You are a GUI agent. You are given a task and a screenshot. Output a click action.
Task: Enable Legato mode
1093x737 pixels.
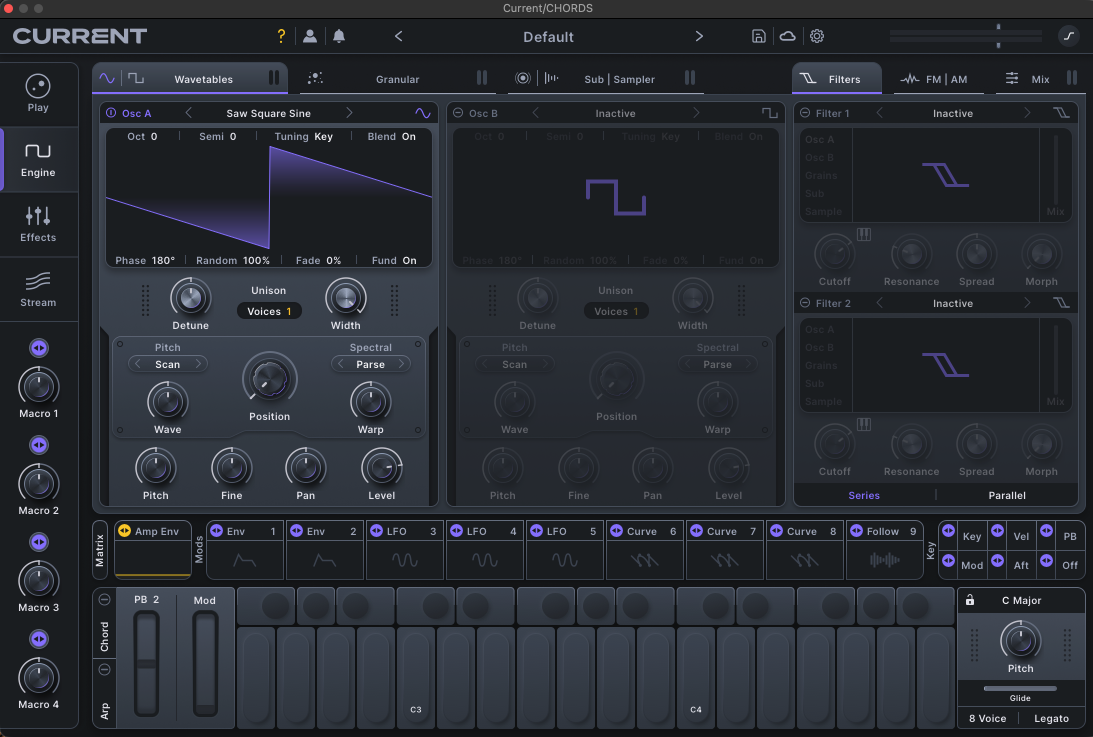(1051, 718)
